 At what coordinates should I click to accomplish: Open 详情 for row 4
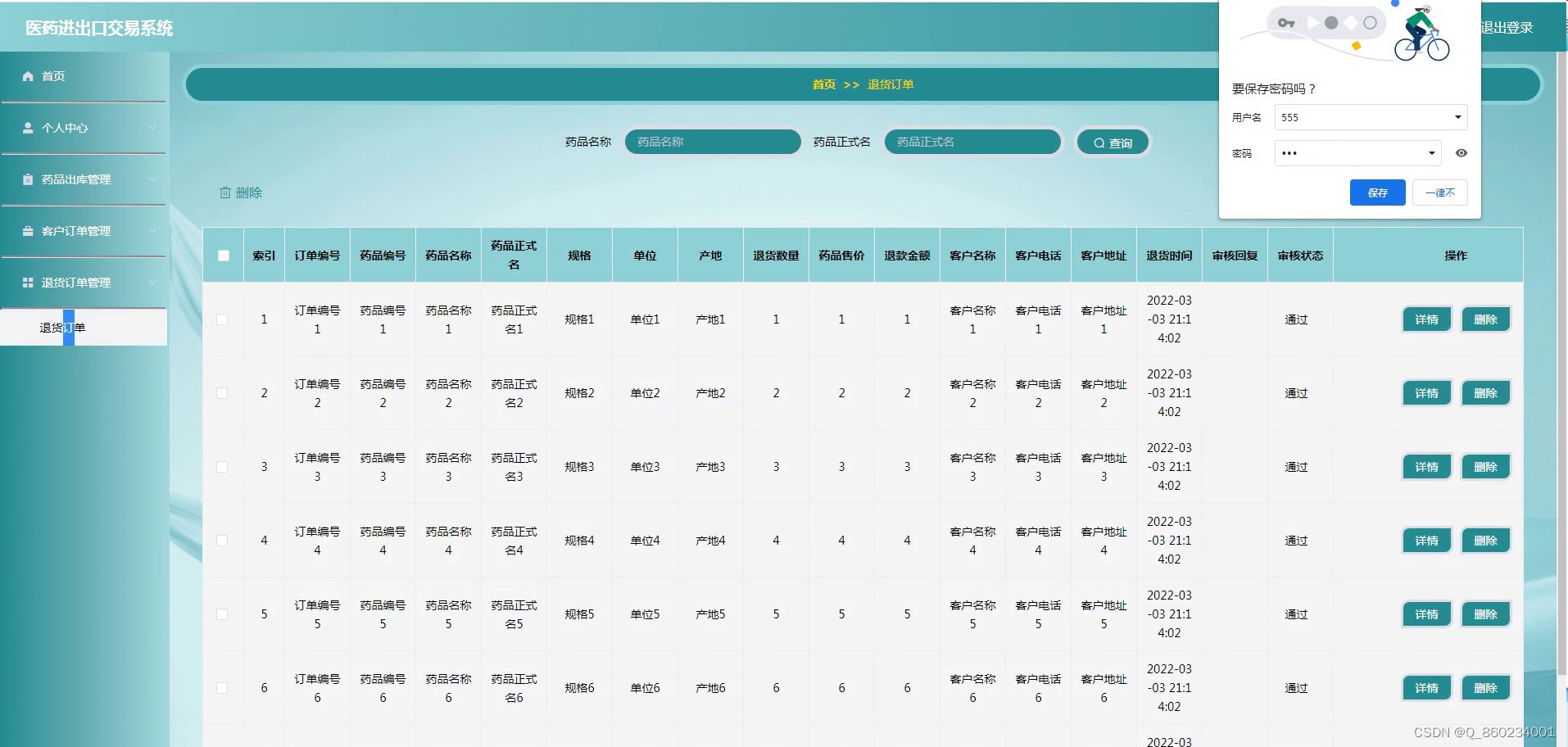[1426, 541]
